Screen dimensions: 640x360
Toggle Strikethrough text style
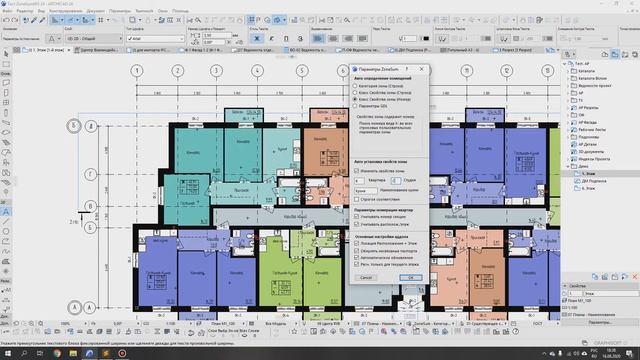point(300,38)
